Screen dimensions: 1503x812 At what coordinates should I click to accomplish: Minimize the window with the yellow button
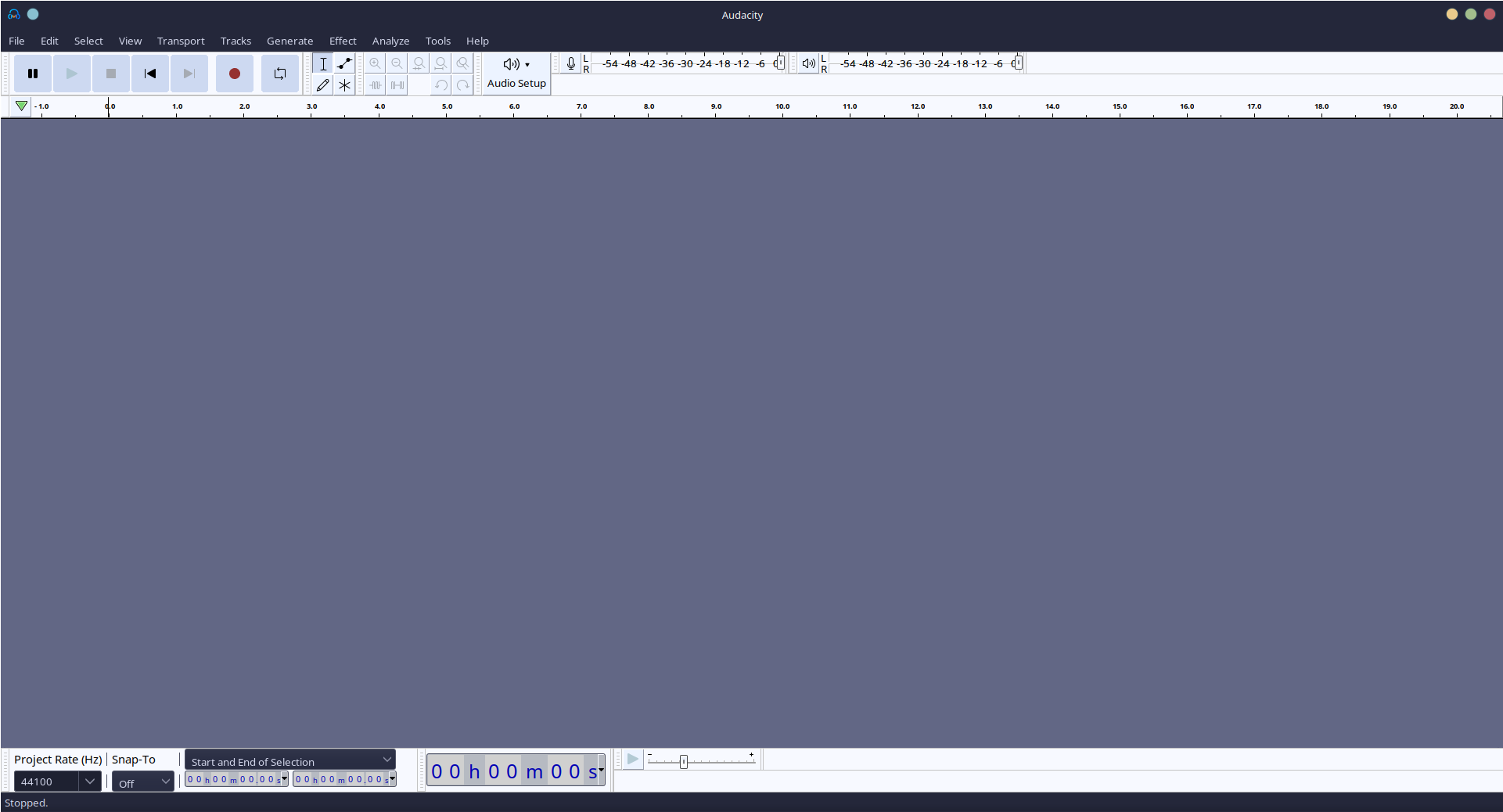click(1452, 14)
